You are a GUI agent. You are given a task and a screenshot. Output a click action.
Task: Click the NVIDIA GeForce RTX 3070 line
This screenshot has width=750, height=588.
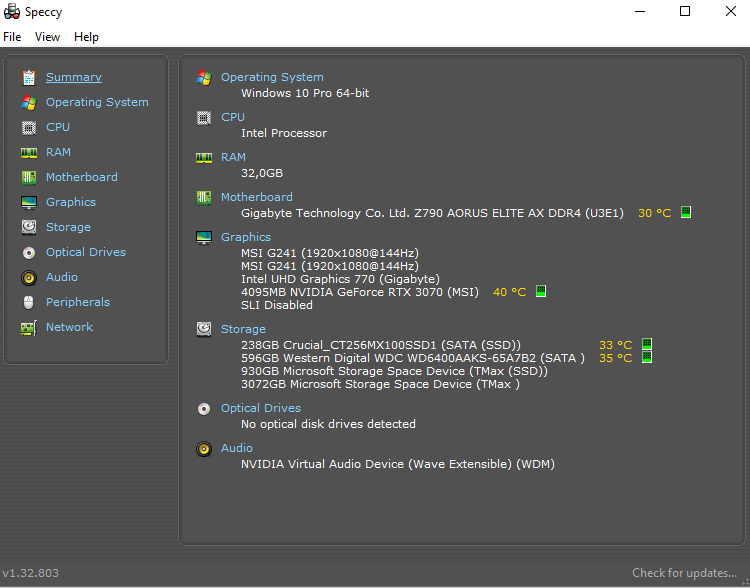360,292
